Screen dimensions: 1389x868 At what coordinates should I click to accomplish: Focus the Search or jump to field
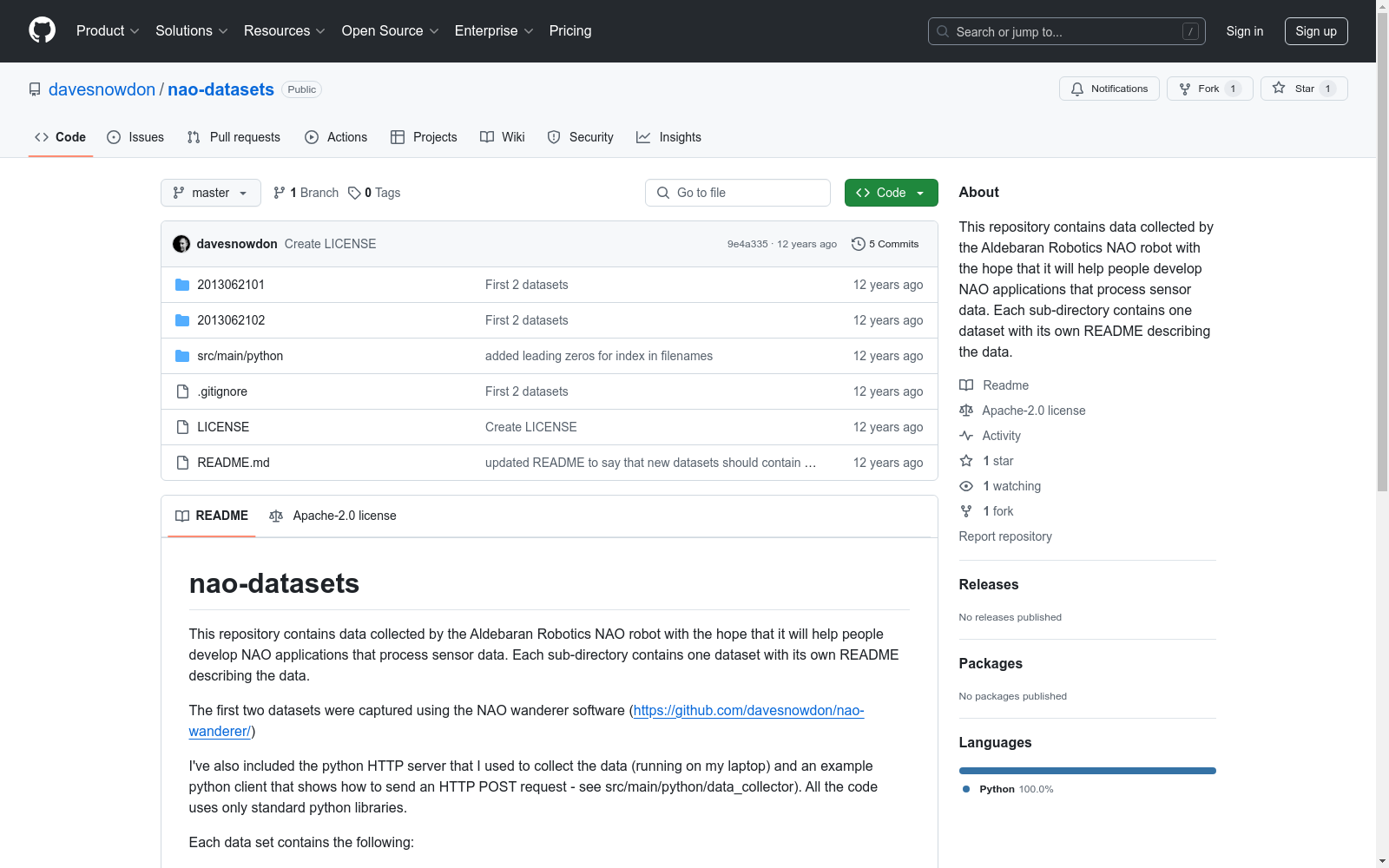point(1067,31)
